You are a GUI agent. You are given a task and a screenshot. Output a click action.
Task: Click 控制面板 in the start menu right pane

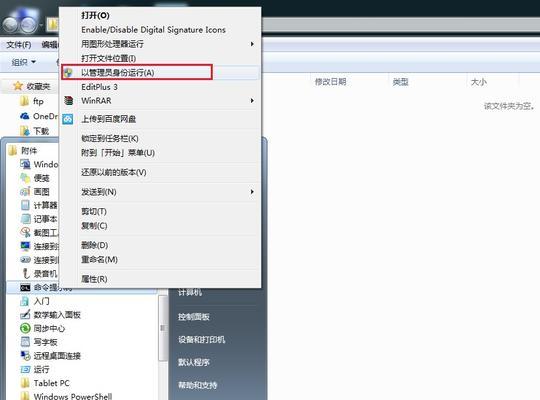coord(194,317)
